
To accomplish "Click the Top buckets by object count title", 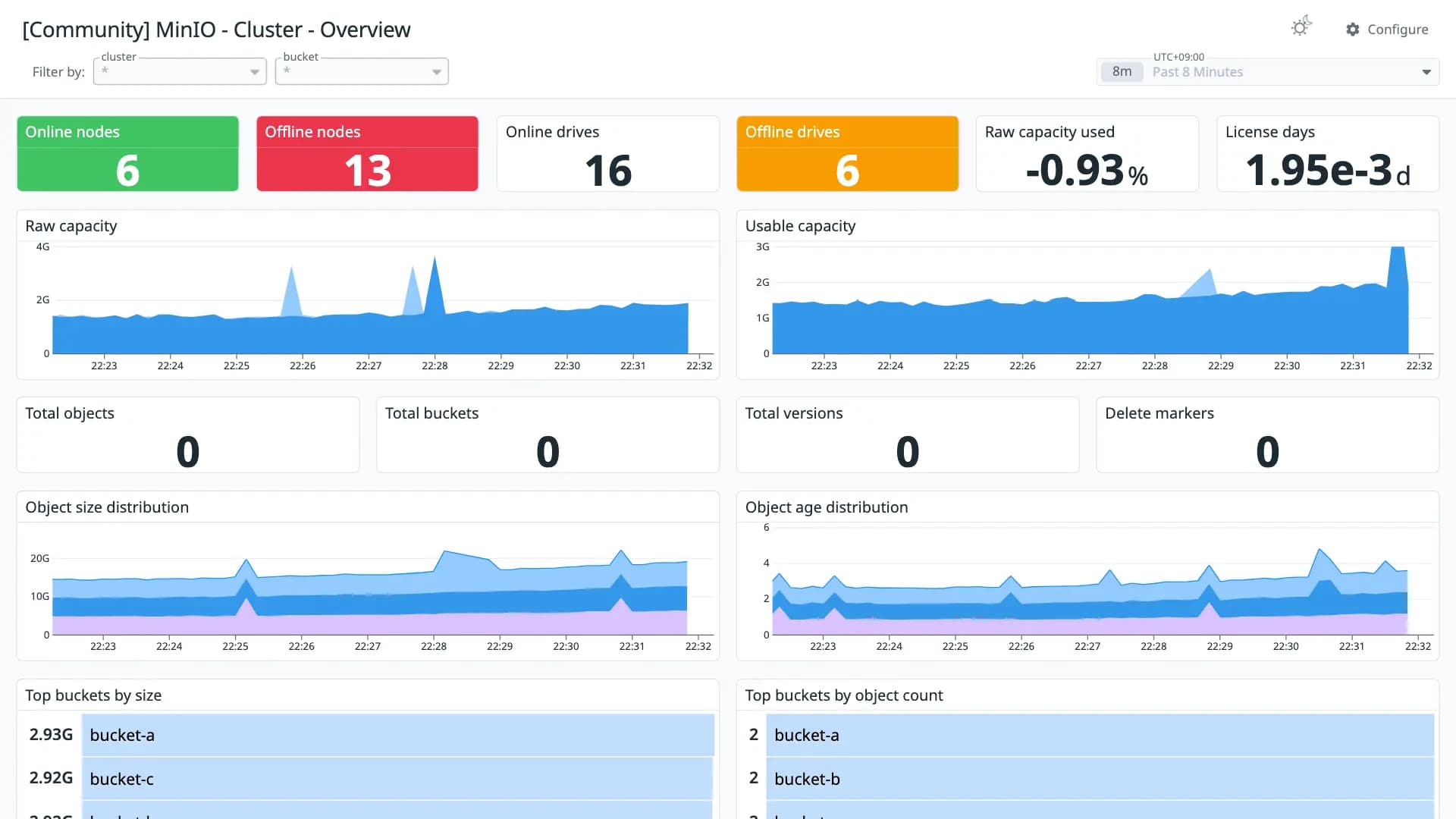I will tap(844, 695).
